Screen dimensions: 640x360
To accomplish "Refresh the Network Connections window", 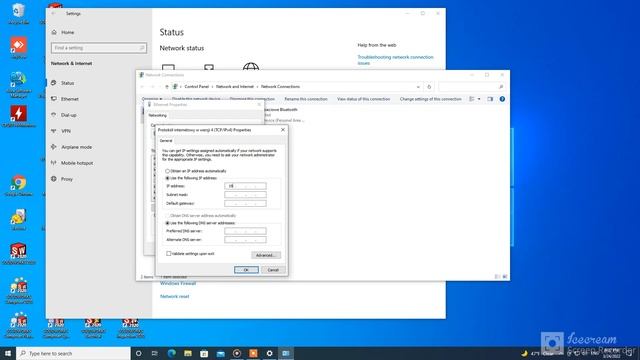I will 429,87.
